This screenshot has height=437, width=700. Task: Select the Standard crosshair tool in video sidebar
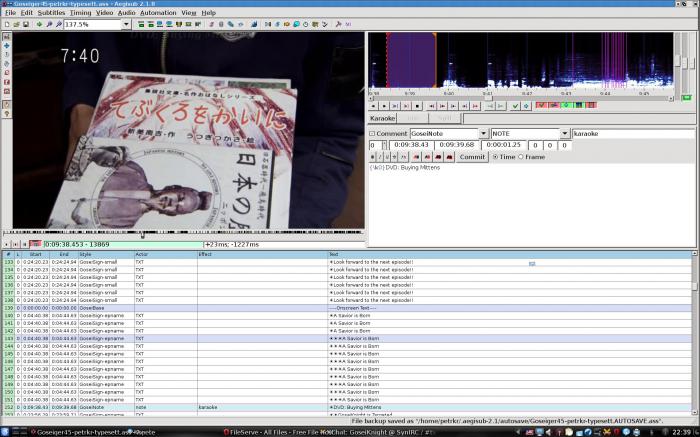click(x=7, y=37)
